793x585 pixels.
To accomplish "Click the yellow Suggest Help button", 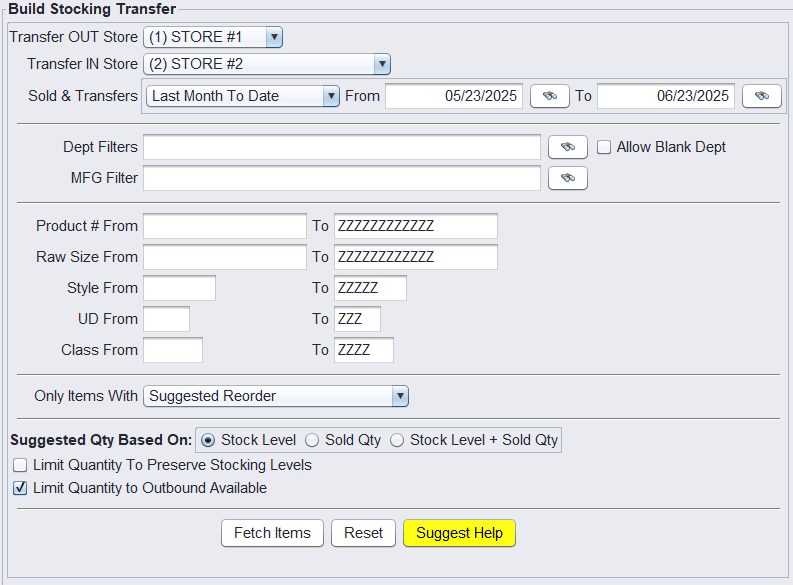I will pos(459,533).
